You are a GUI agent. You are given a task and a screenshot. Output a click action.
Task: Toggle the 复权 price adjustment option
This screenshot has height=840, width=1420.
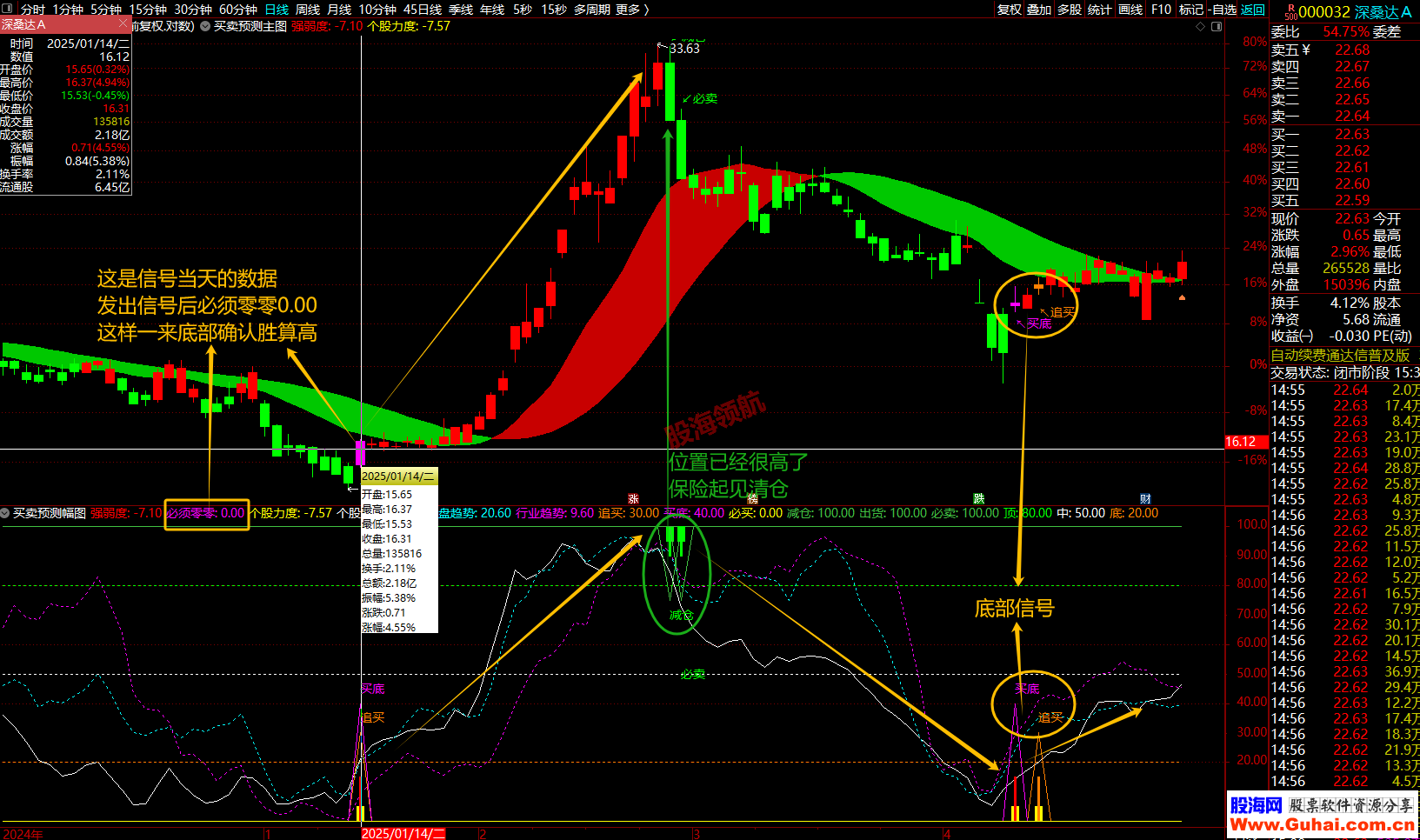[x=1009, y=10]
